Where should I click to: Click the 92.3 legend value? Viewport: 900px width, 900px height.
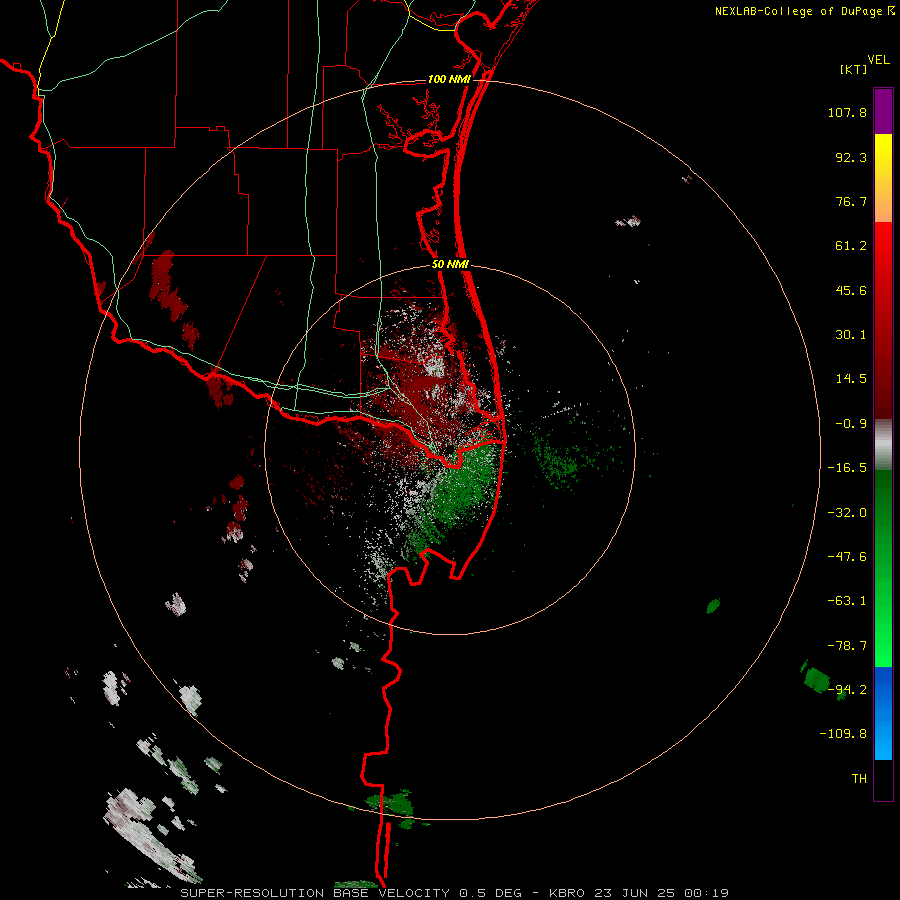click(x=851, y=157)
